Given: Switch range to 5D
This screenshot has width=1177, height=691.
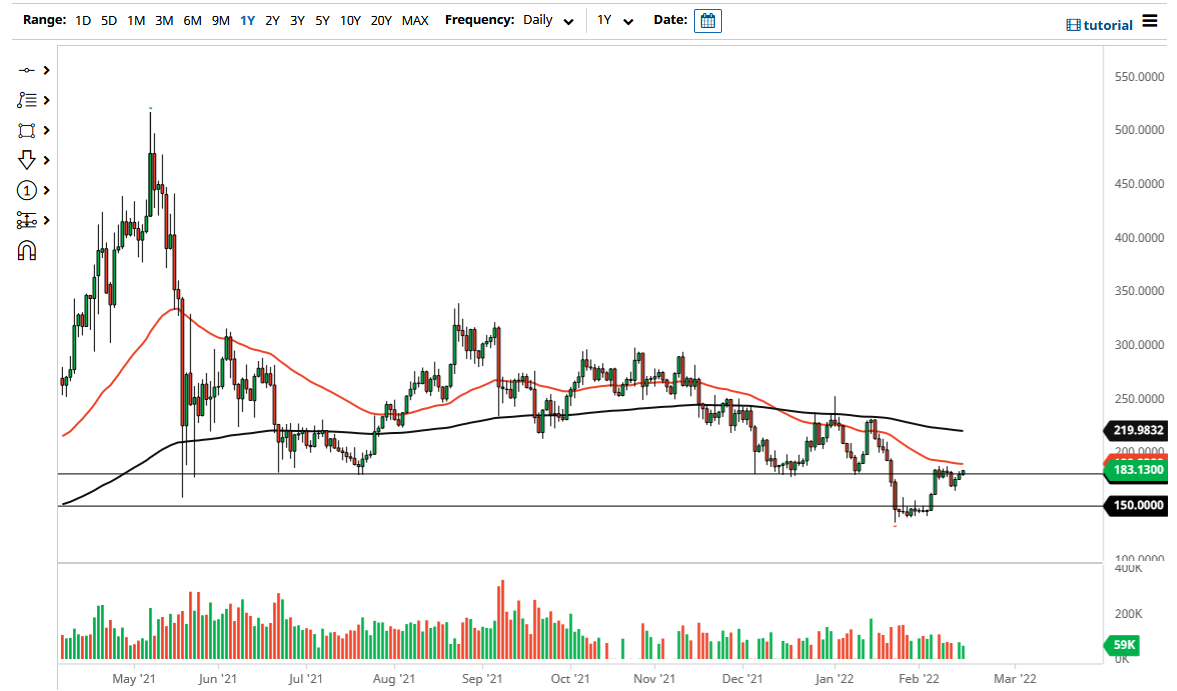Looking at the screenshot, I should 109,20.
